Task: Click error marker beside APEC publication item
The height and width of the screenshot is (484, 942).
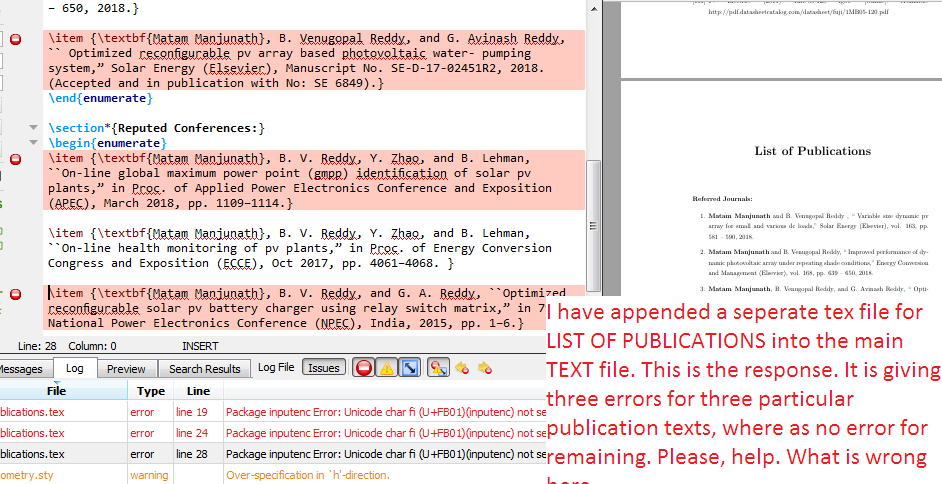Action: 16,159
